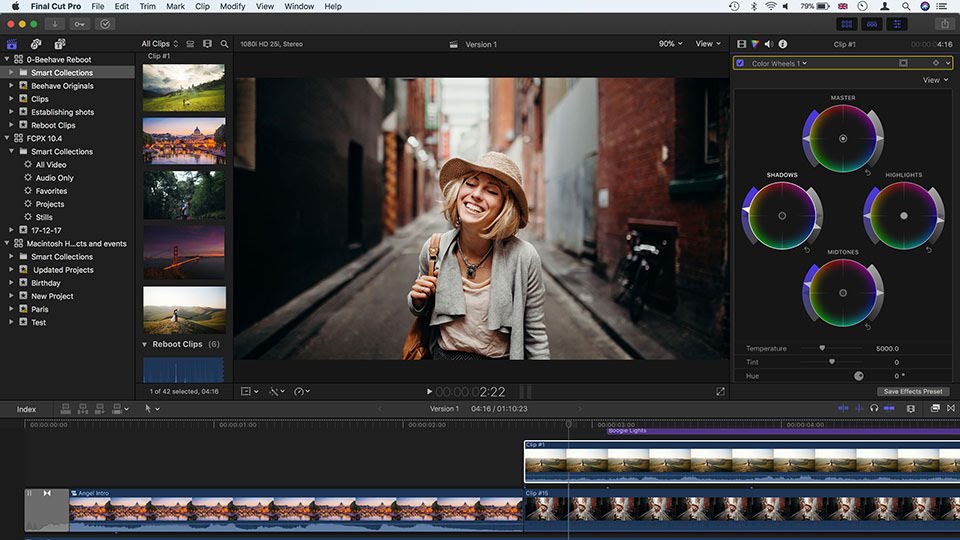Click the timeline Index button

26,409
